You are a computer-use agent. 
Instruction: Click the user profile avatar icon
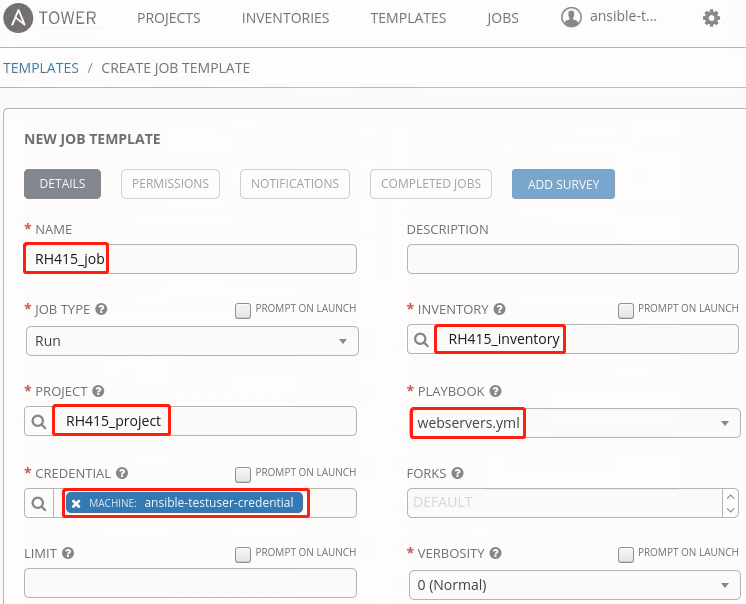(x=571, y=17)
